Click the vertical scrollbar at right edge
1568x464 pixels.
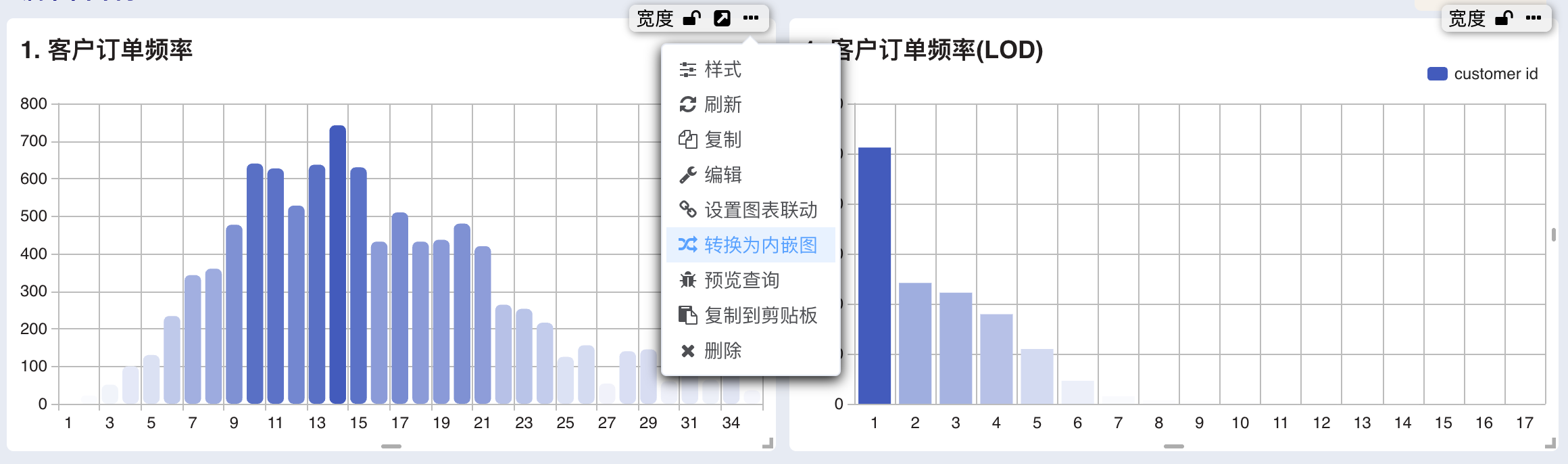pyautogui.click(x=1554, y=235)
